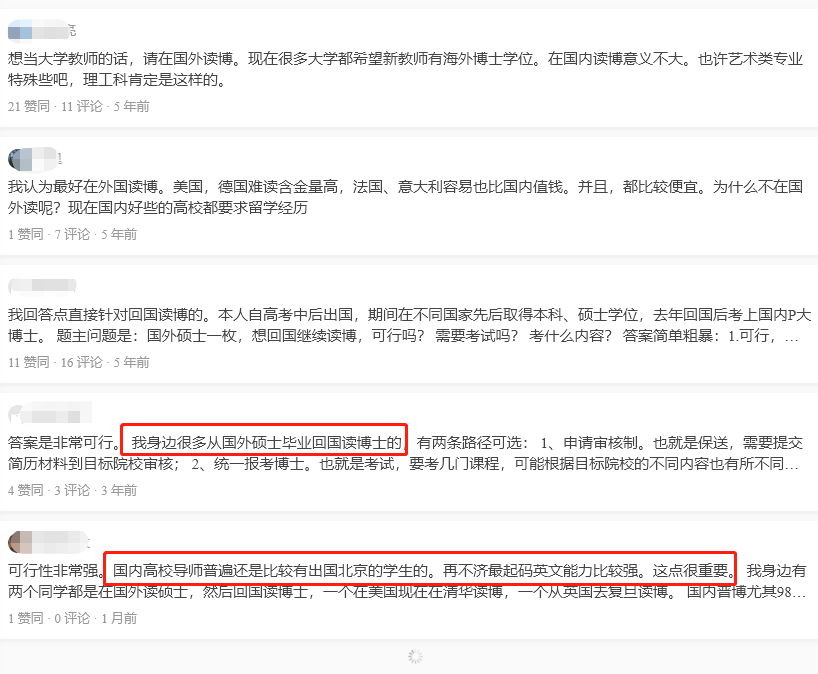Viewport: 818px width, 674px height.
Task: Open the '3 评论' comments link
Action: pos(72,490)
